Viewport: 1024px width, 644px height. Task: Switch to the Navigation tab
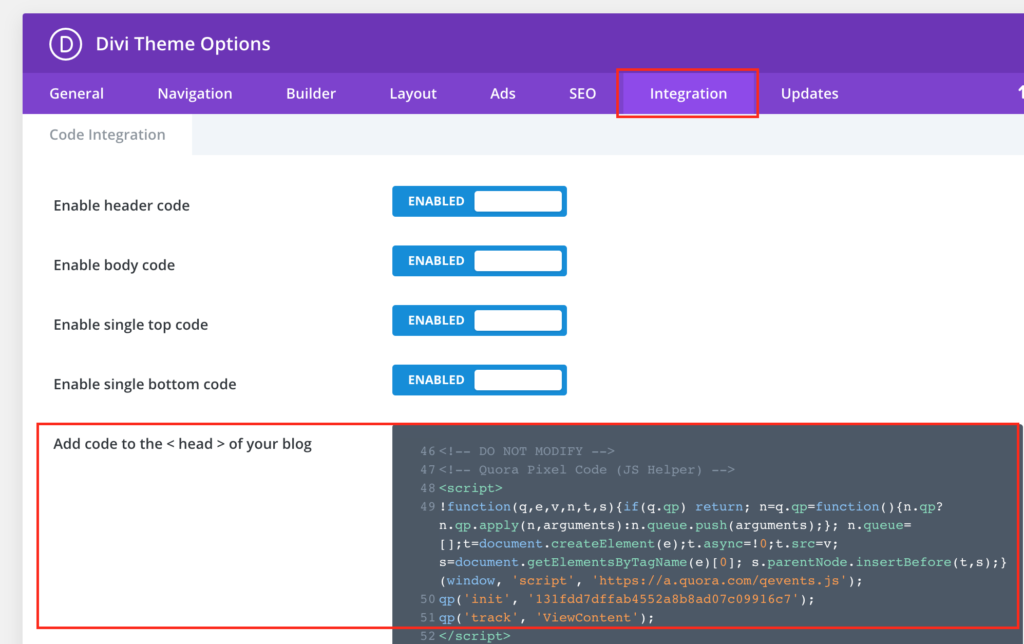[195, 93]
